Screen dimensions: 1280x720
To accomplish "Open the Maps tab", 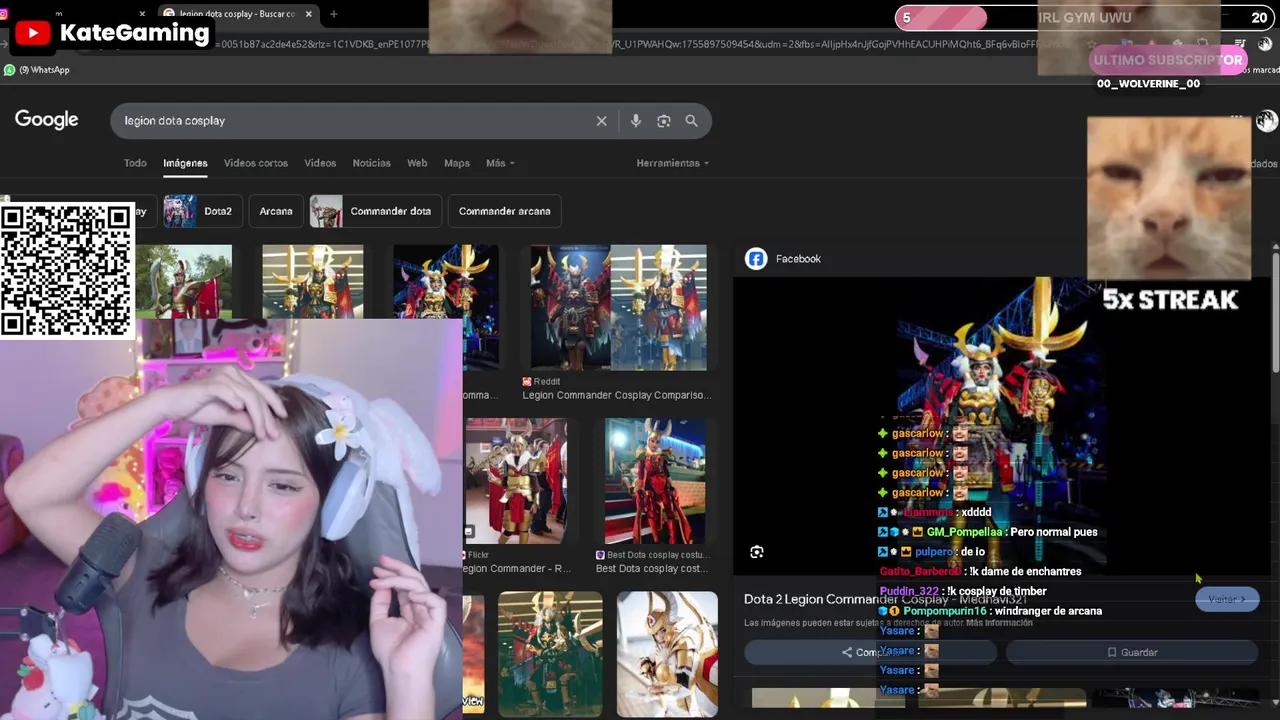I will 456,163.
